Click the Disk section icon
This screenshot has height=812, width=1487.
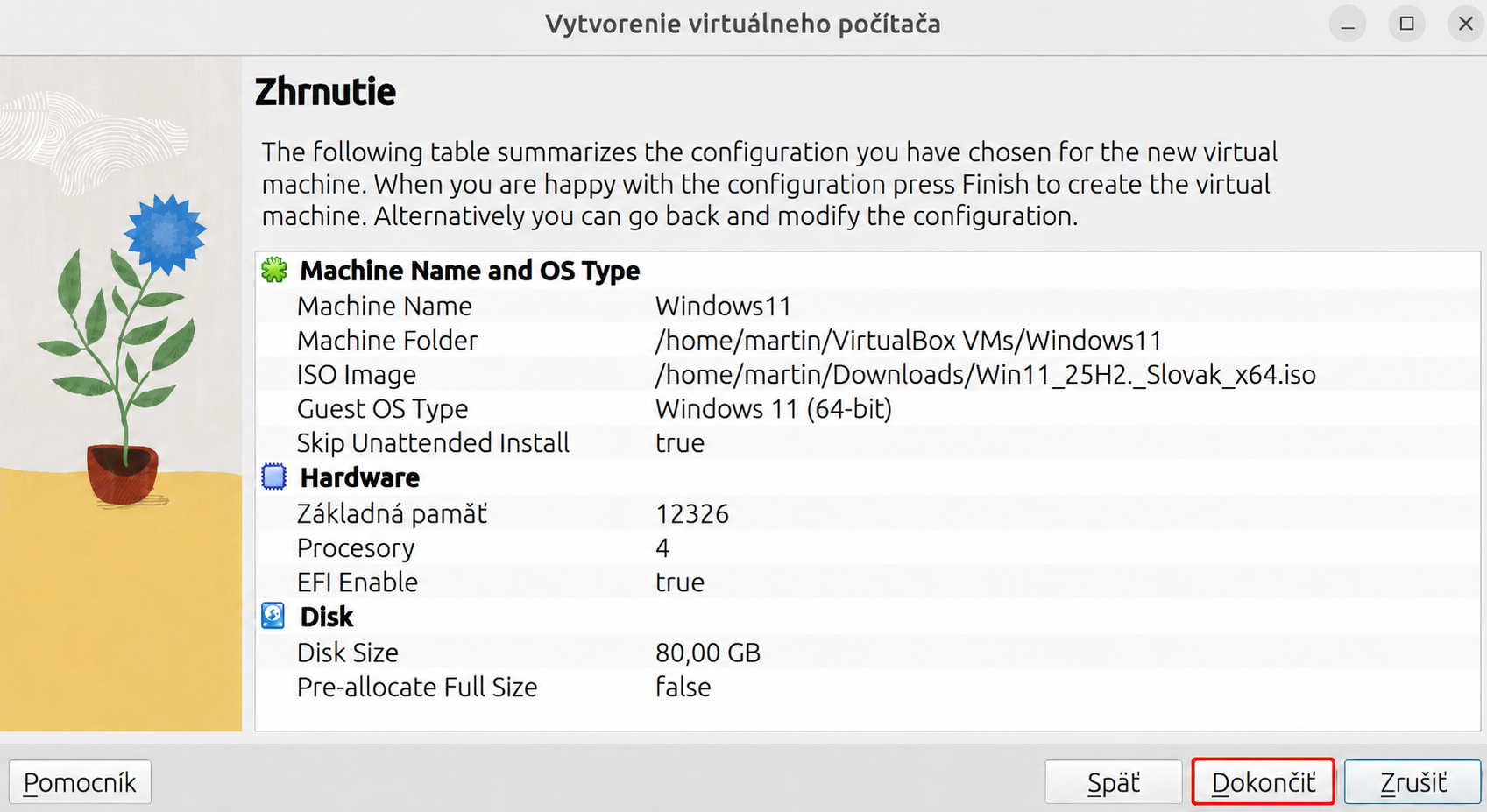273,616
